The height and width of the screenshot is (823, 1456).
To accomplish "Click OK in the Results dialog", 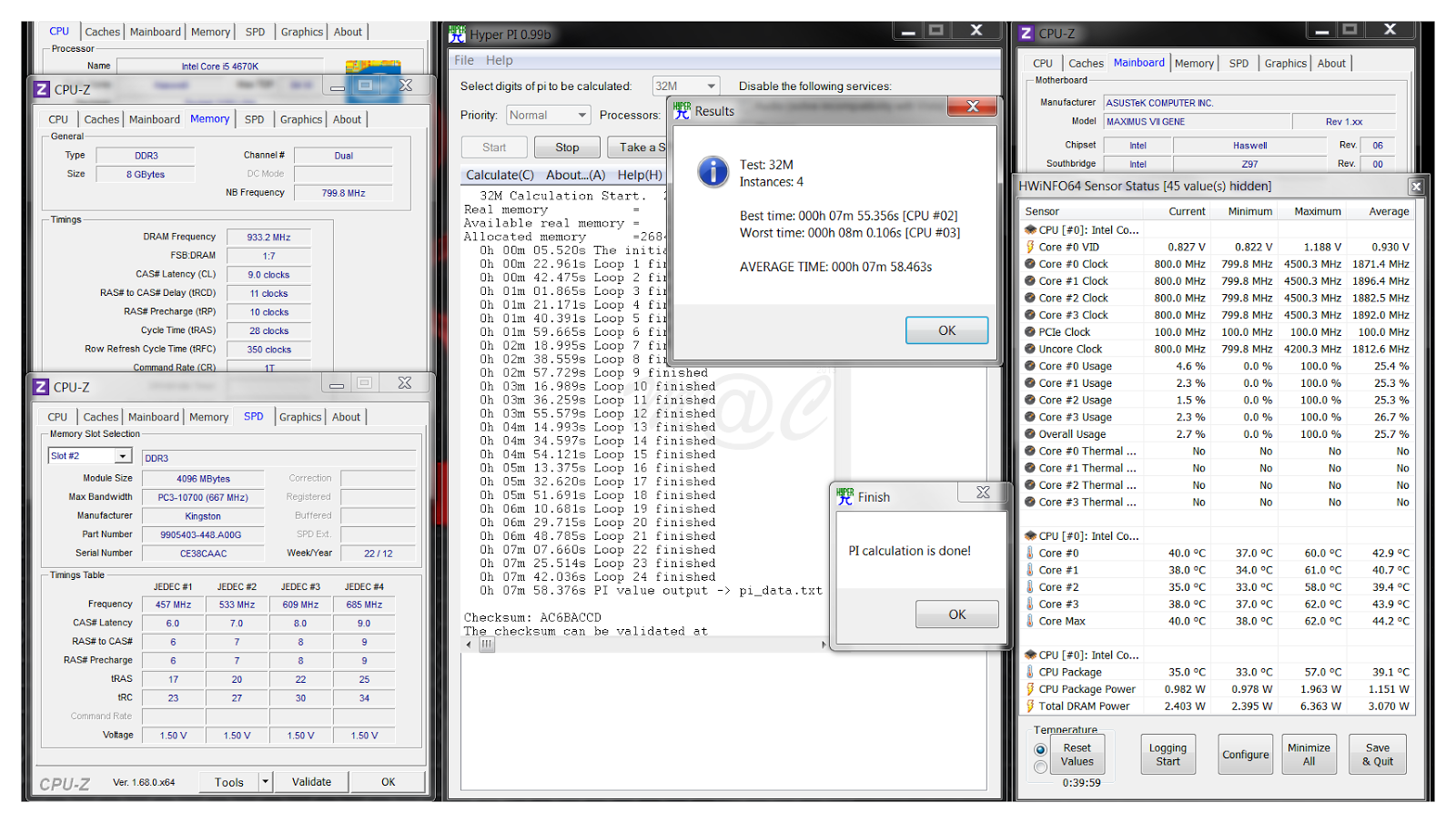I will click(947, 330).
